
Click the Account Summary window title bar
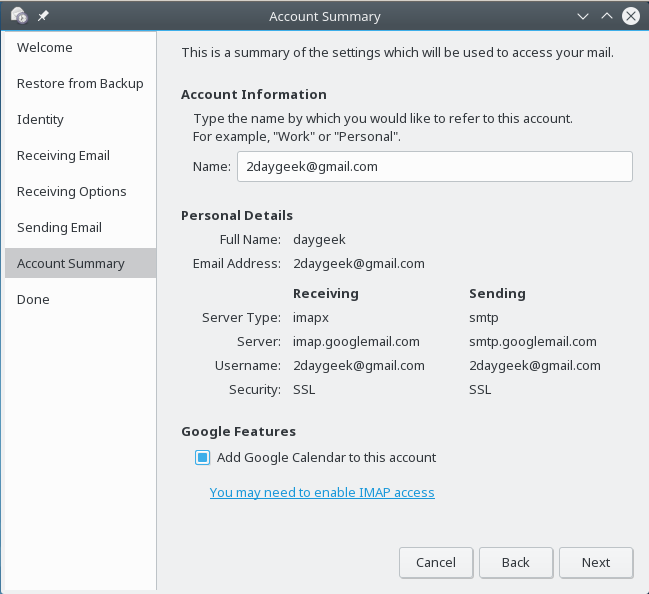click(x=324, y=17)
